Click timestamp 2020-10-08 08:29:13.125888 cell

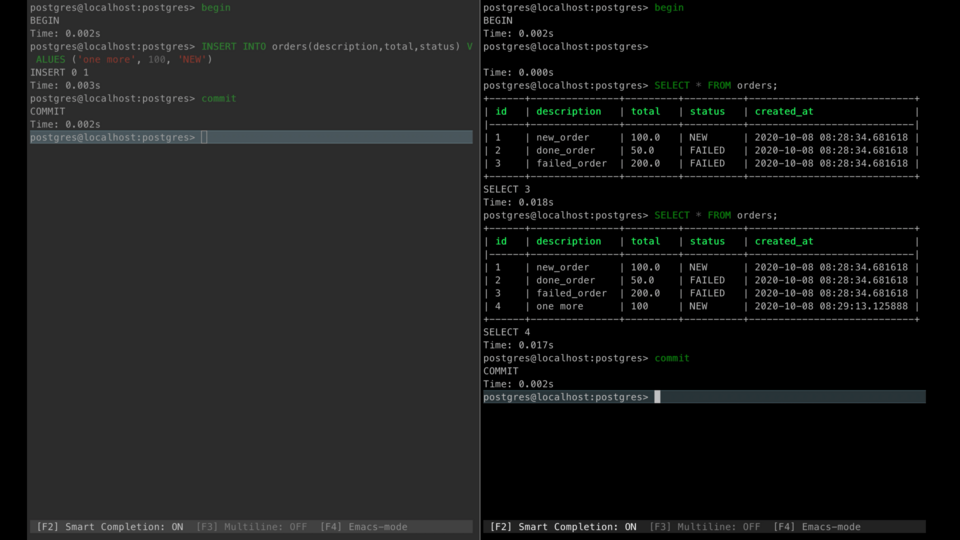tap(831, 306)
